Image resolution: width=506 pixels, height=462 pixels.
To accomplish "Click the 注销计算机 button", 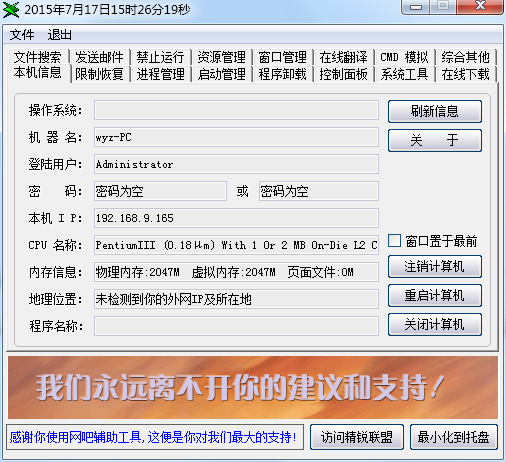I will [435, 266].
